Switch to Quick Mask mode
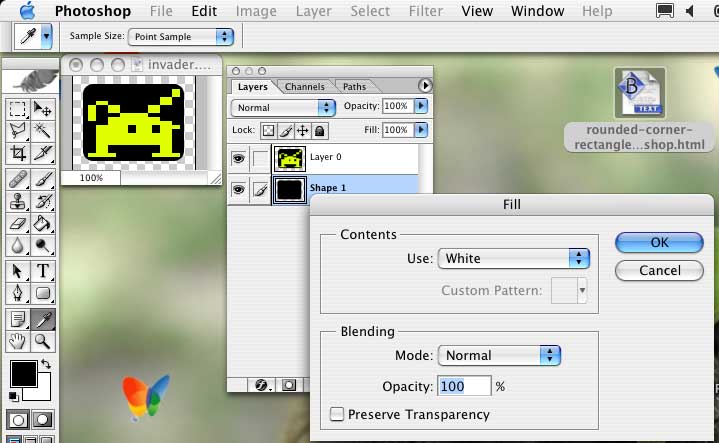 click(43, 420)
